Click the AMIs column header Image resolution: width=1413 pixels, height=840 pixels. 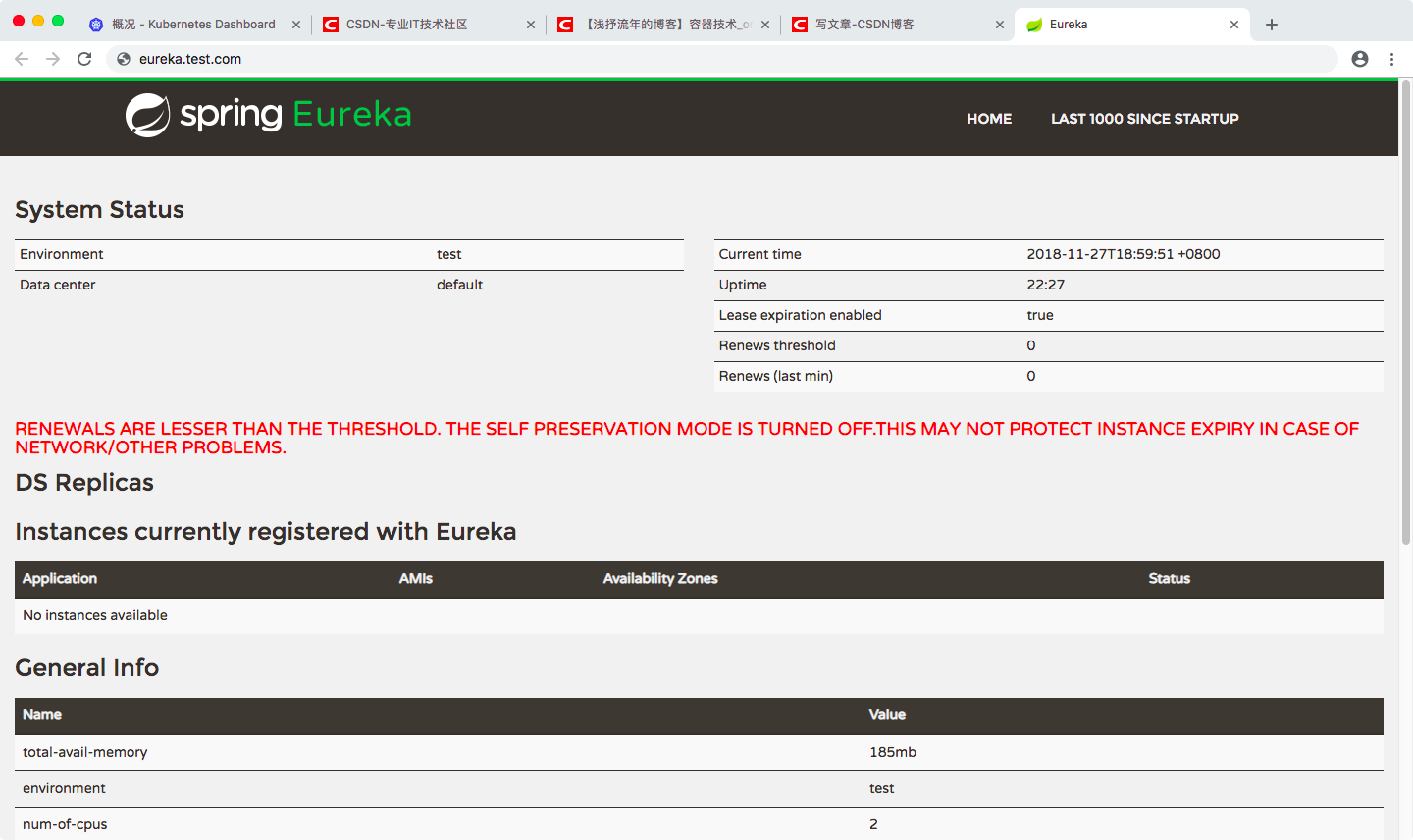[x=416, y=579]
